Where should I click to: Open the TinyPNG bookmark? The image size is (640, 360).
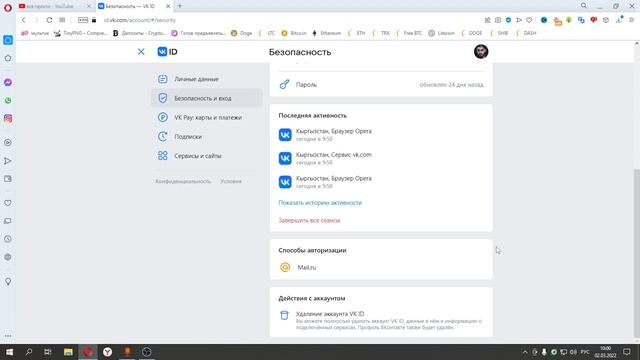point(80,33)
